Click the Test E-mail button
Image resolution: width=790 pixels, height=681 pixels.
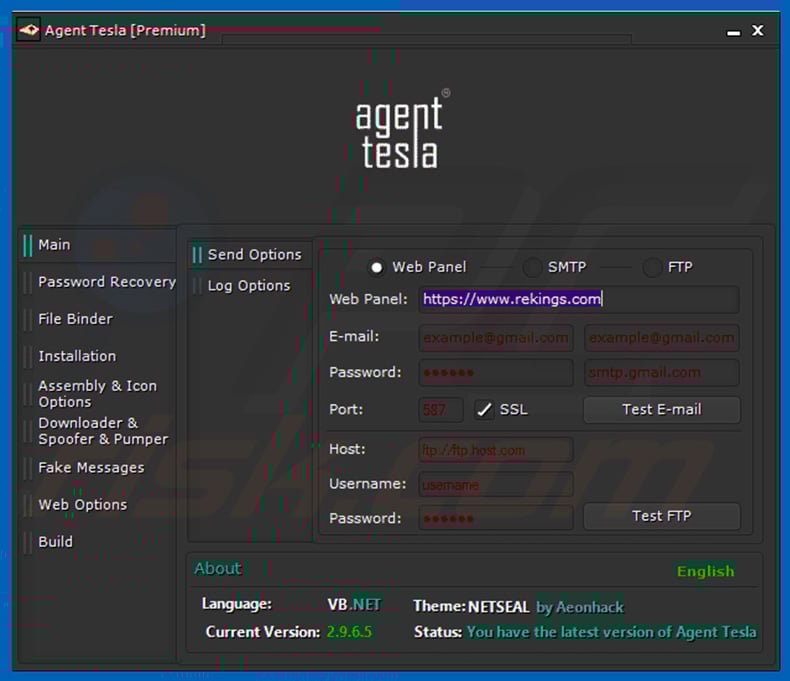click(662, 410)
